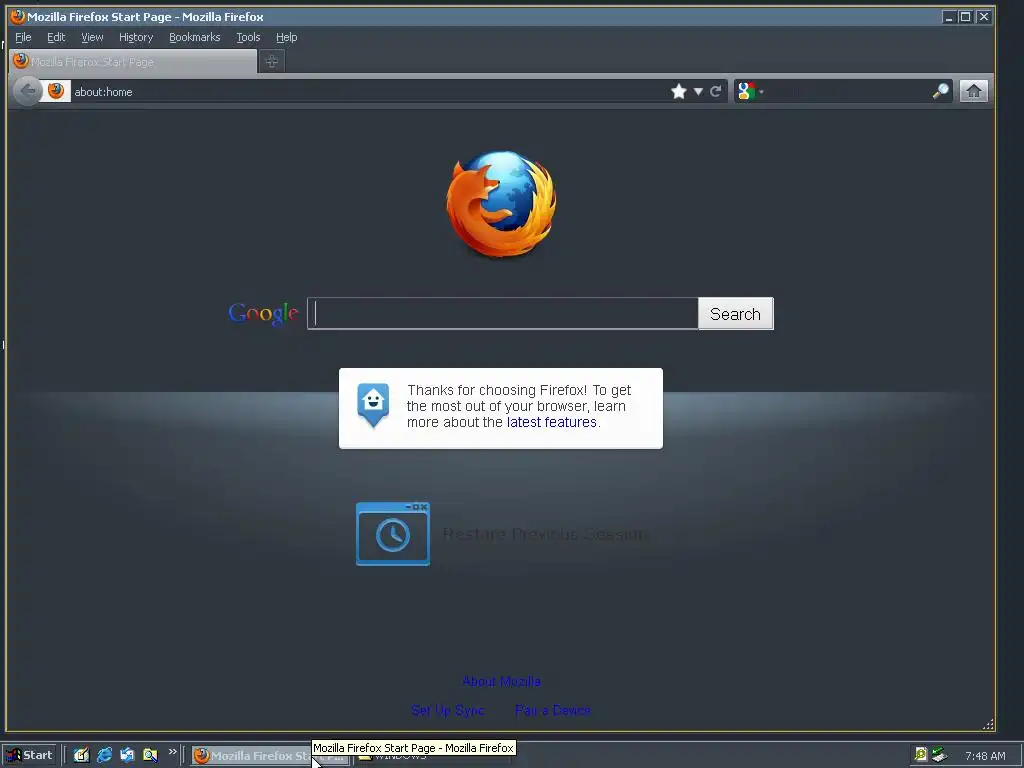Image resolution: width=1024 pixels, height=768 pixels.
Task: Open the Edit menu
Action: pyautogui.click(x=56, y=37)
